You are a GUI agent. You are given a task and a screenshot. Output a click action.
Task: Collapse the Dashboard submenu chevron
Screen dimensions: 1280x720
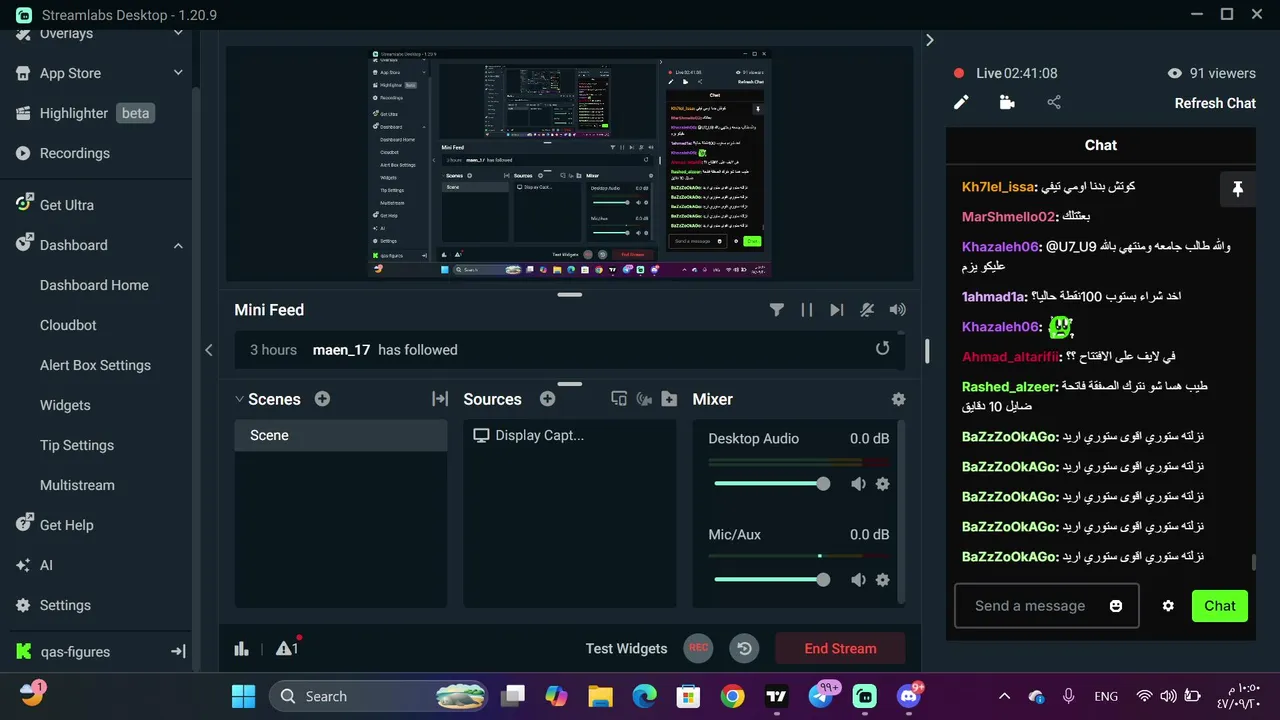(x=178, y=245)
